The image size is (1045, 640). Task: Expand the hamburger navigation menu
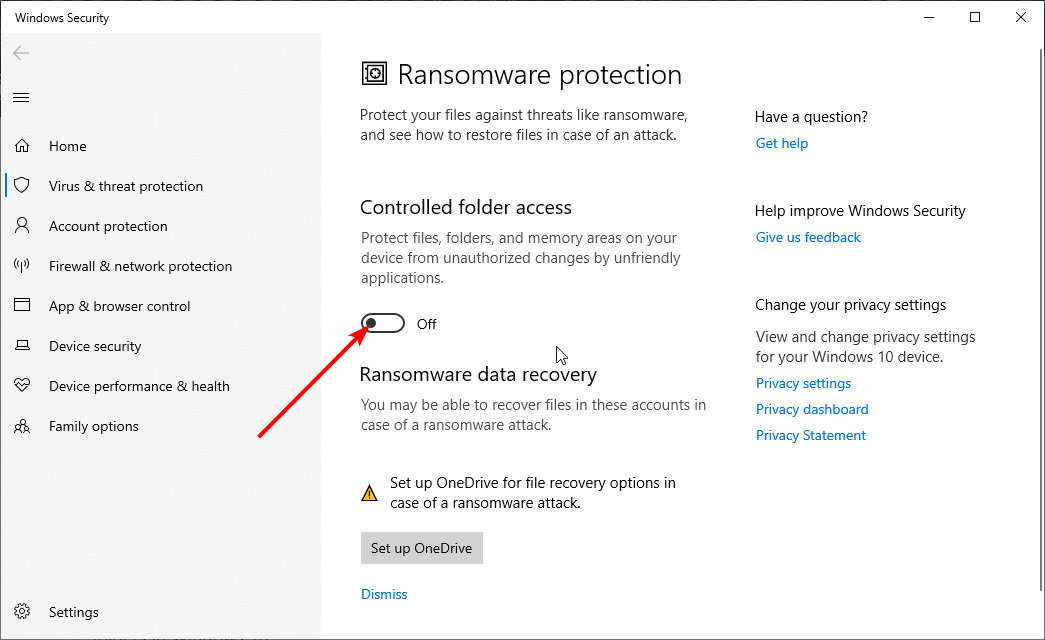pyautogui.click(x=21, y=97)
